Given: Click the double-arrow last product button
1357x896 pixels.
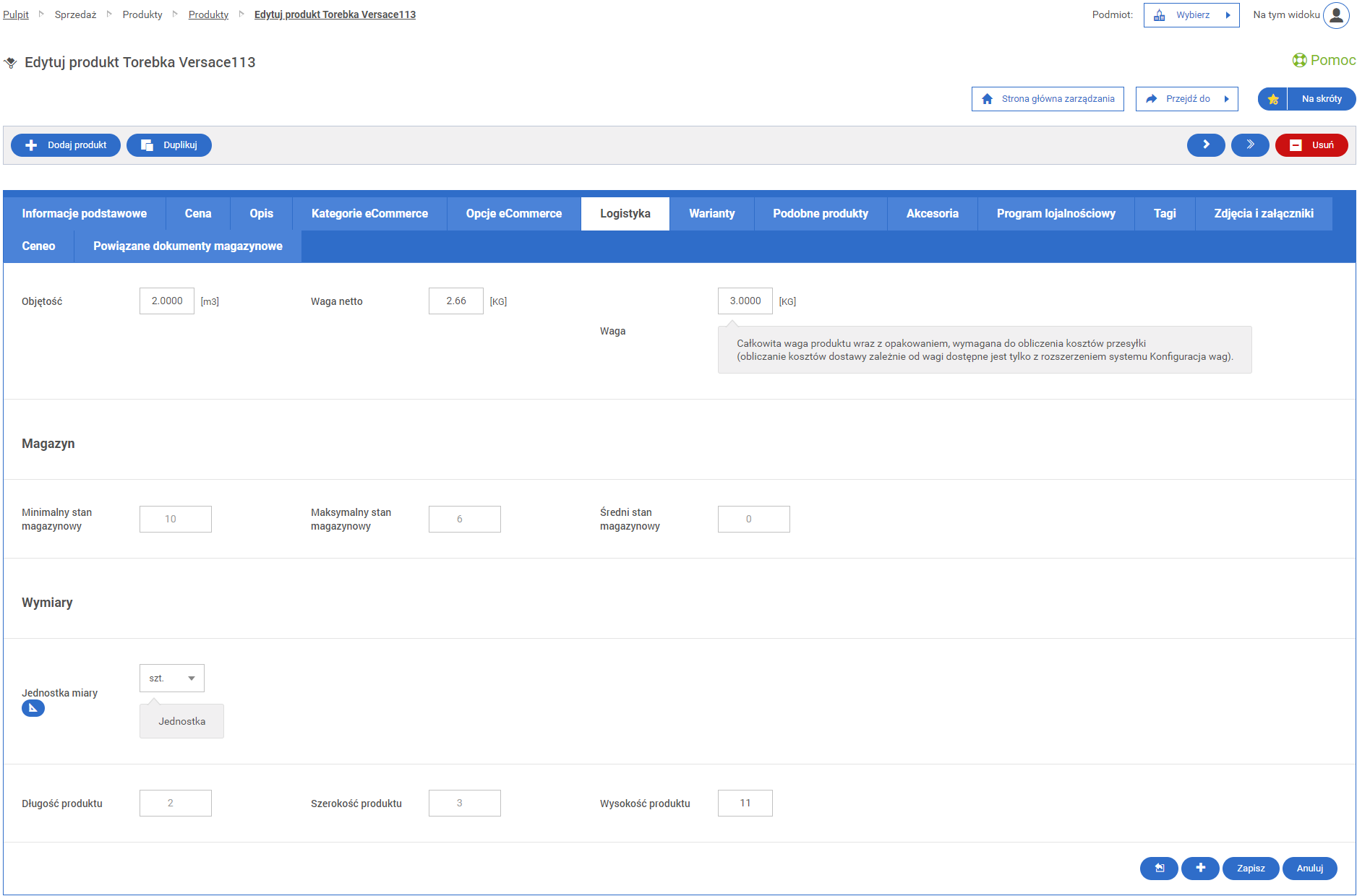Looking at the screenshot, I should (x=1249, y=145).
